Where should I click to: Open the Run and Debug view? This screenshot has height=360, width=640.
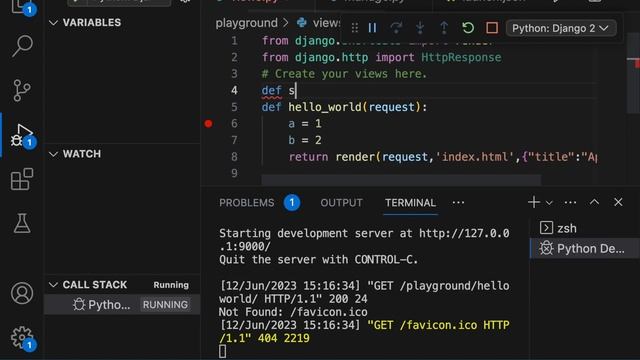[22, 136]
